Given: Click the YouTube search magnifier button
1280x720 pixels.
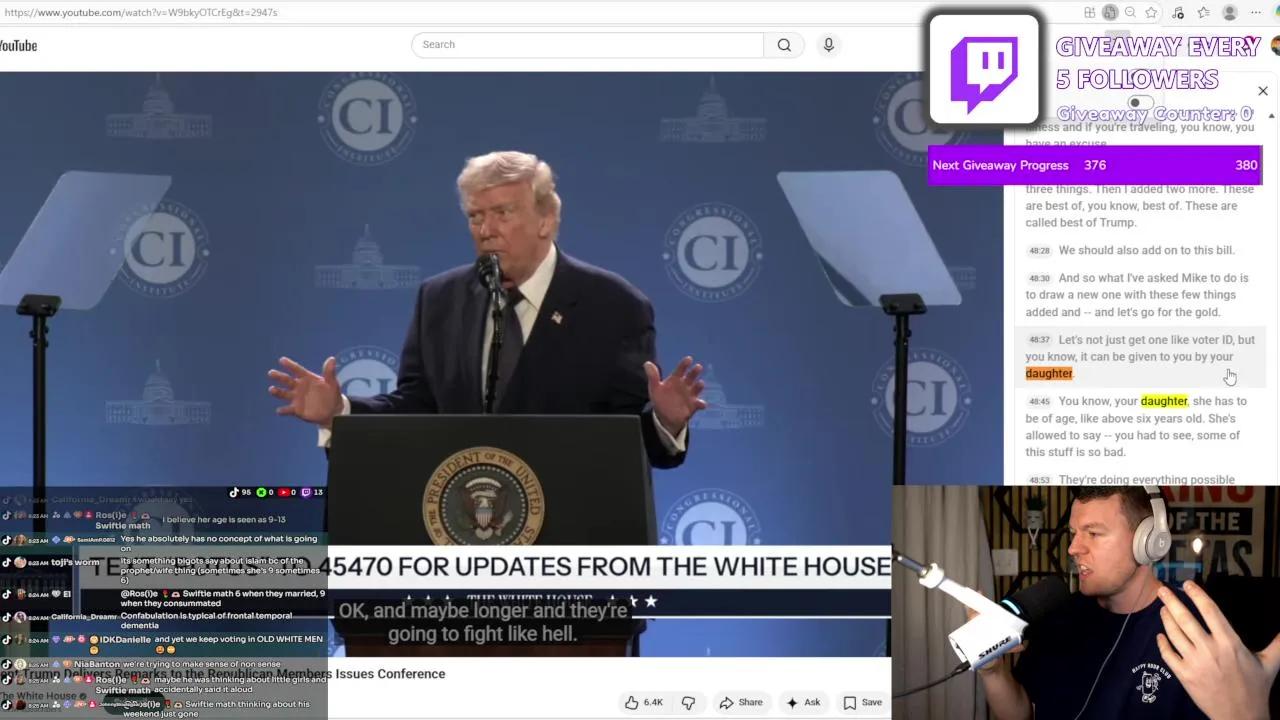Looking at the screenshot, I should tap(784, 45).
